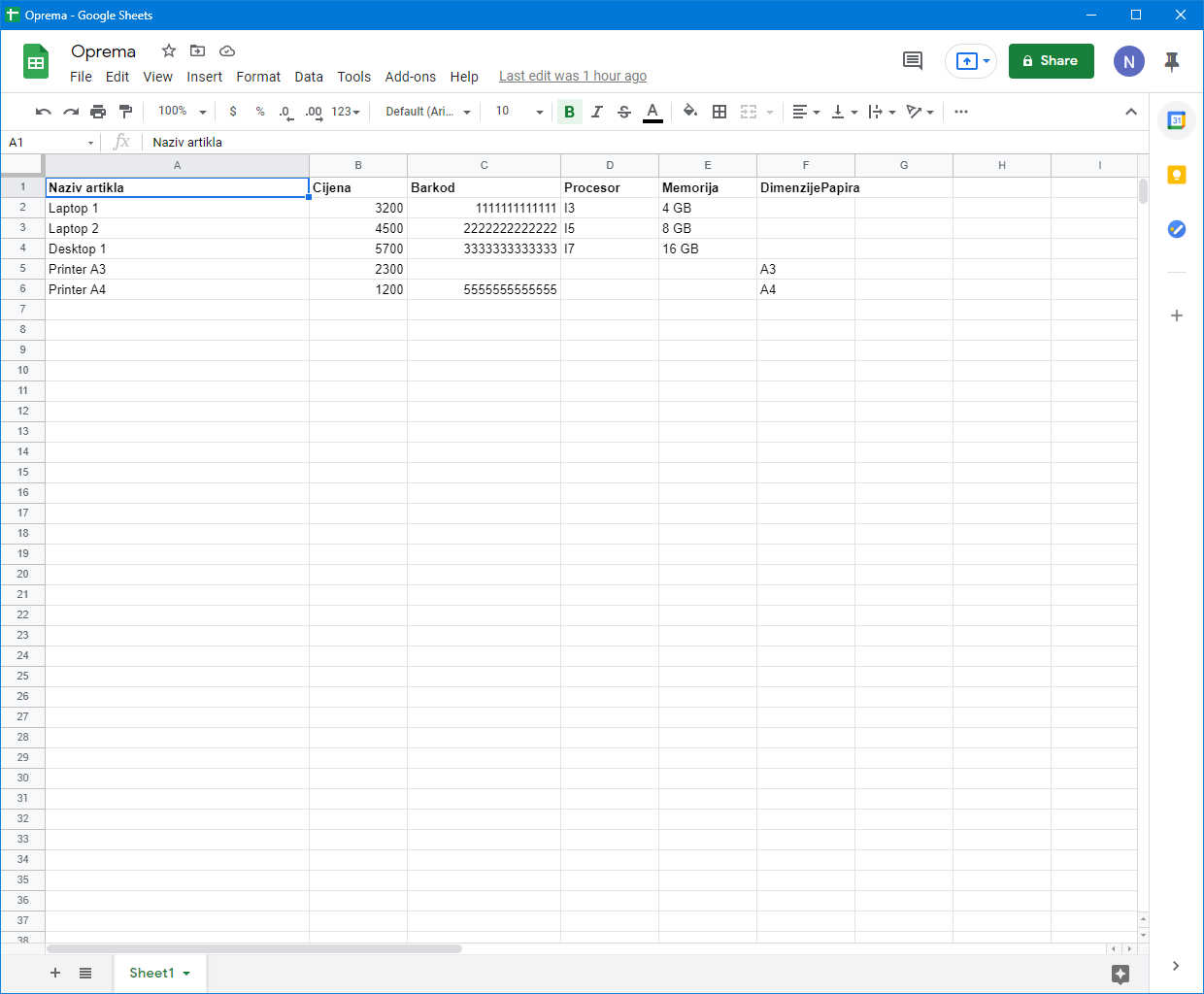1204x994 pixels.
Task: Click the formula bar input field
Action: point(641,143)
